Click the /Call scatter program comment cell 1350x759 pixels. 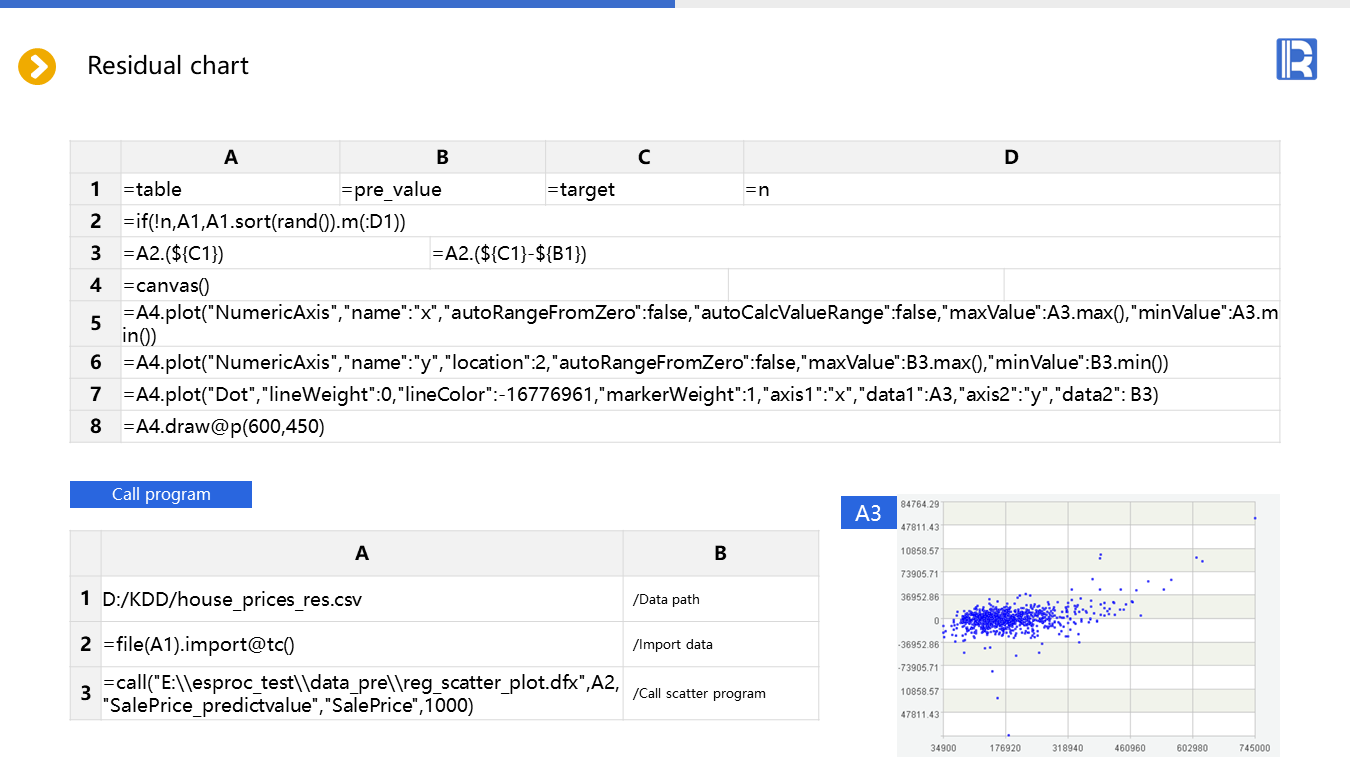(x=720, y=694)
